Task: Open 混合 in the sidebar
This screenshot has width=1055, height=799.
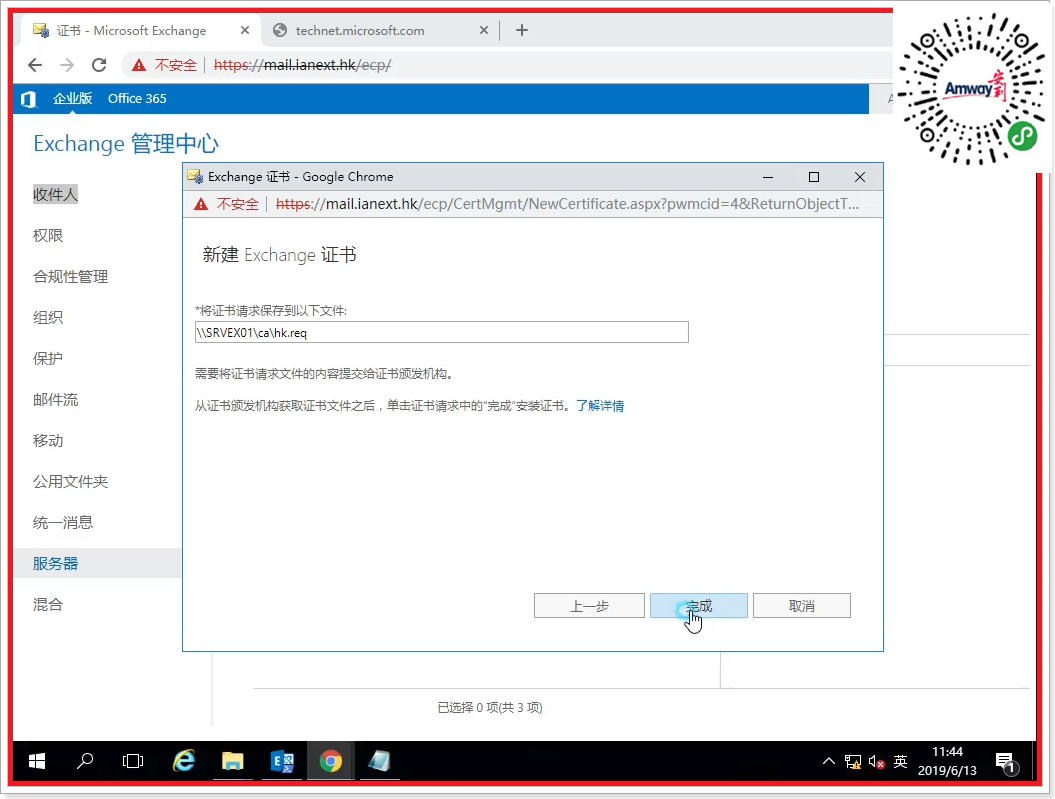Action: (x=48, y=605)
